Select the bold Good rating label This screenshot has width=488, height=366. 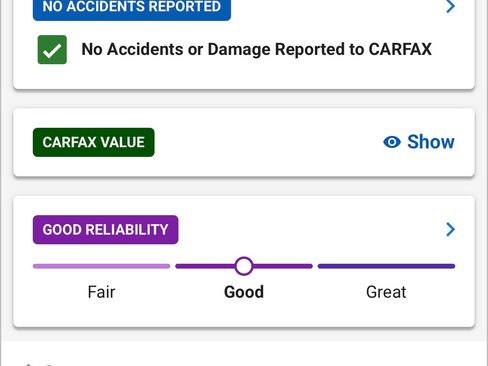[244, 292]
